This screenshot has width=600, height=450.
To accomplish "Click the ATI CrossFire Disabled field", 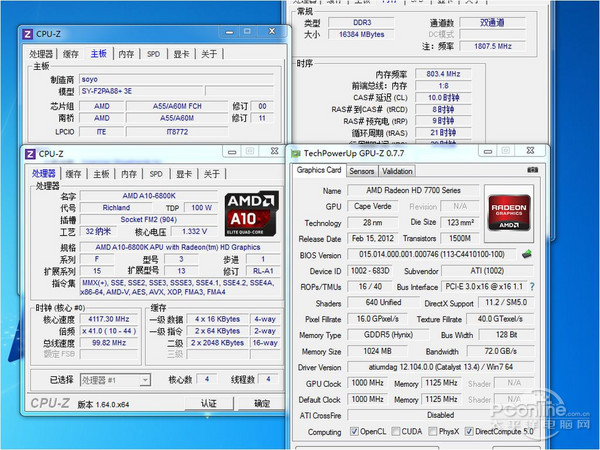I will click(x=440, y=415).
